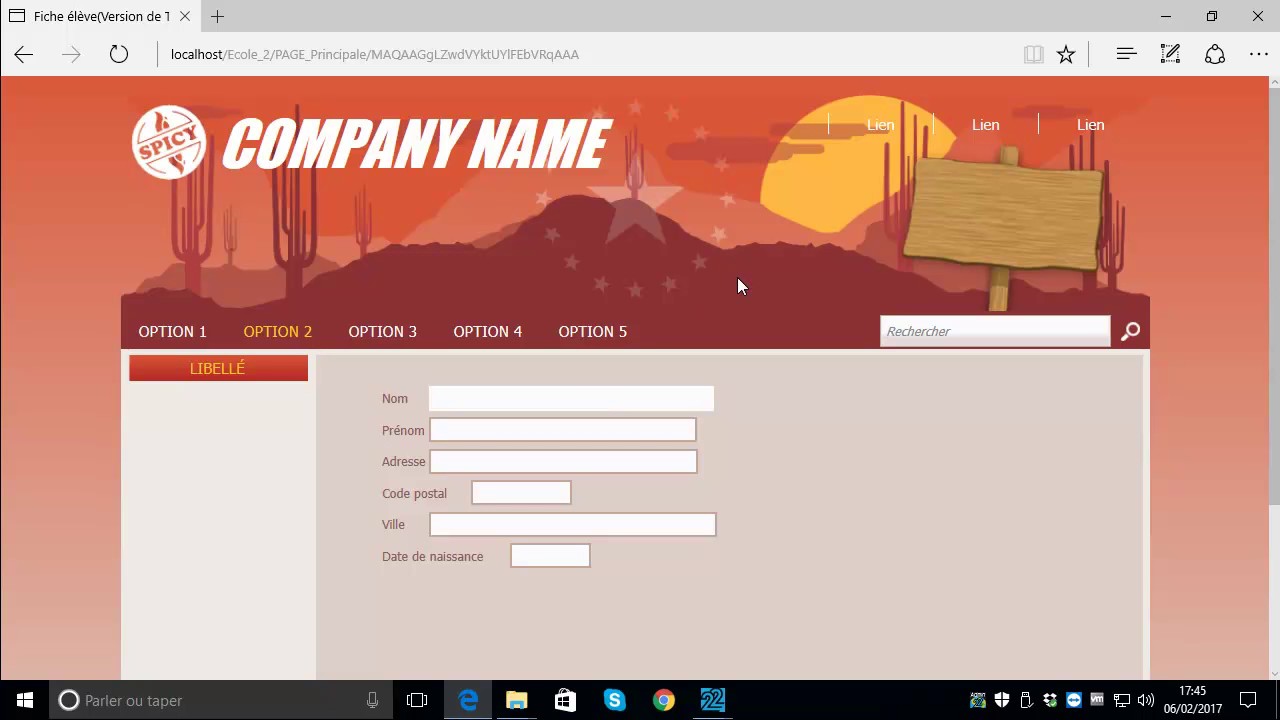Open the Make a Web Note icon
1280x720 pixels.
[x=1170, y=55]
